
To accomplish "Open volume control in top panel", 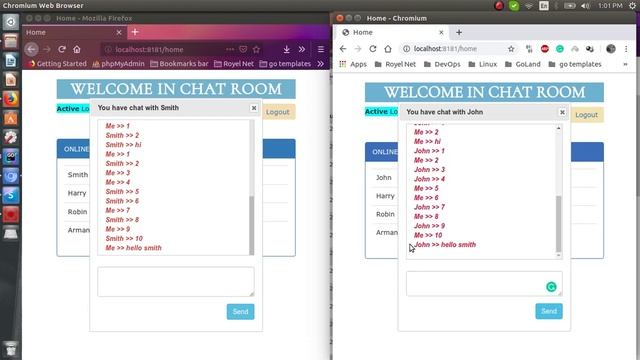I will [586, 6].
